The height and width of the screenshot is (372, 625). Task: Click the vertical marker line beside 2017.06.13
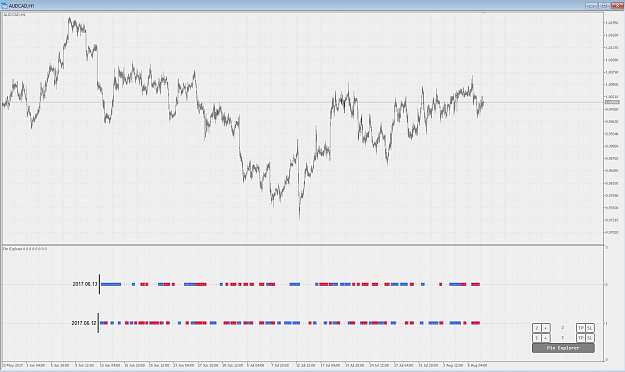(x=99, y=284)
